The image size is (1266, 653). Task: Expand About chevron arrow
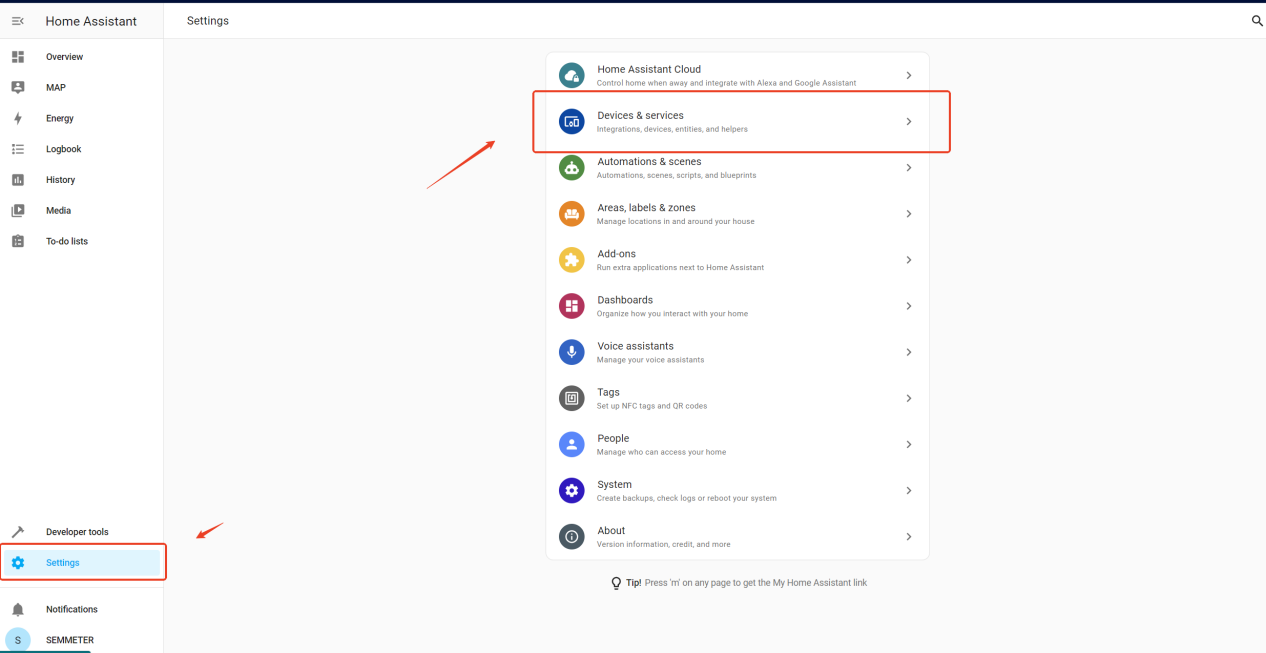909,537
